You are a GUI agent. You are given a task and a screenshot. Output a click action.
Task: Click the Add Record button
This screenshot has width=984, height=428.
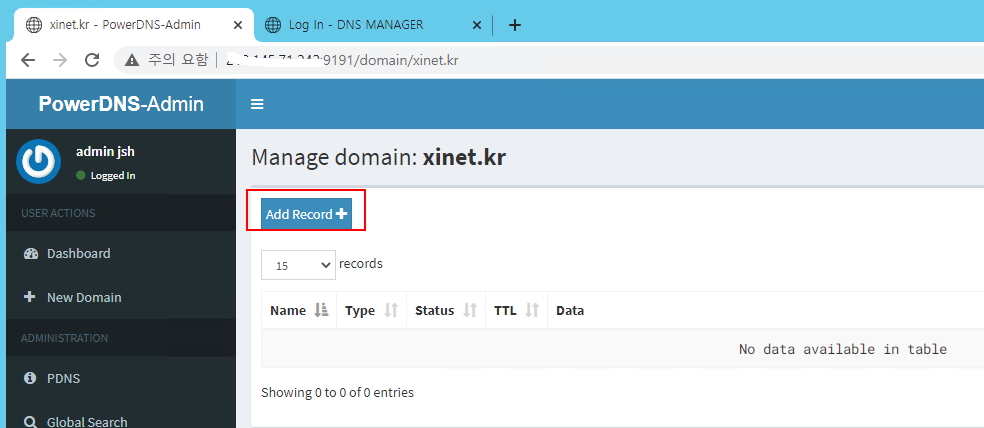pos(306,214)
